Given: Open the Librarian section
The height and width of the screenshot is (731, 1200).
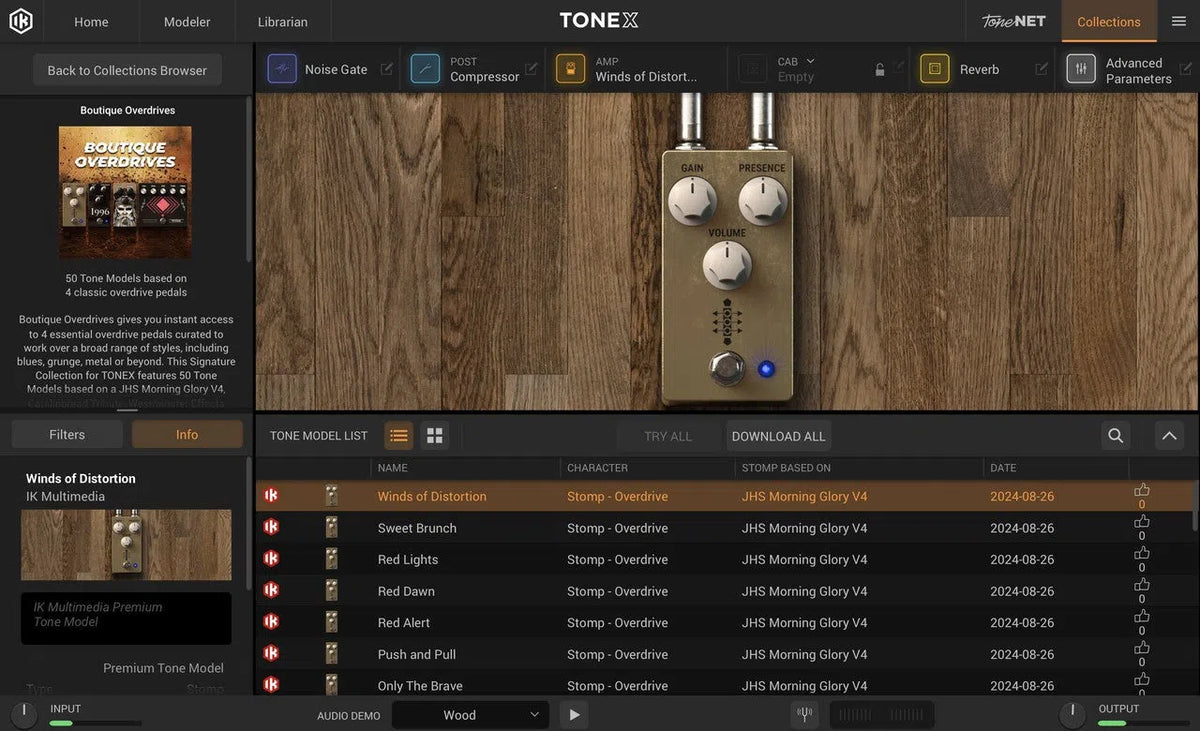Looking at the screenshot, I should 282,21.
